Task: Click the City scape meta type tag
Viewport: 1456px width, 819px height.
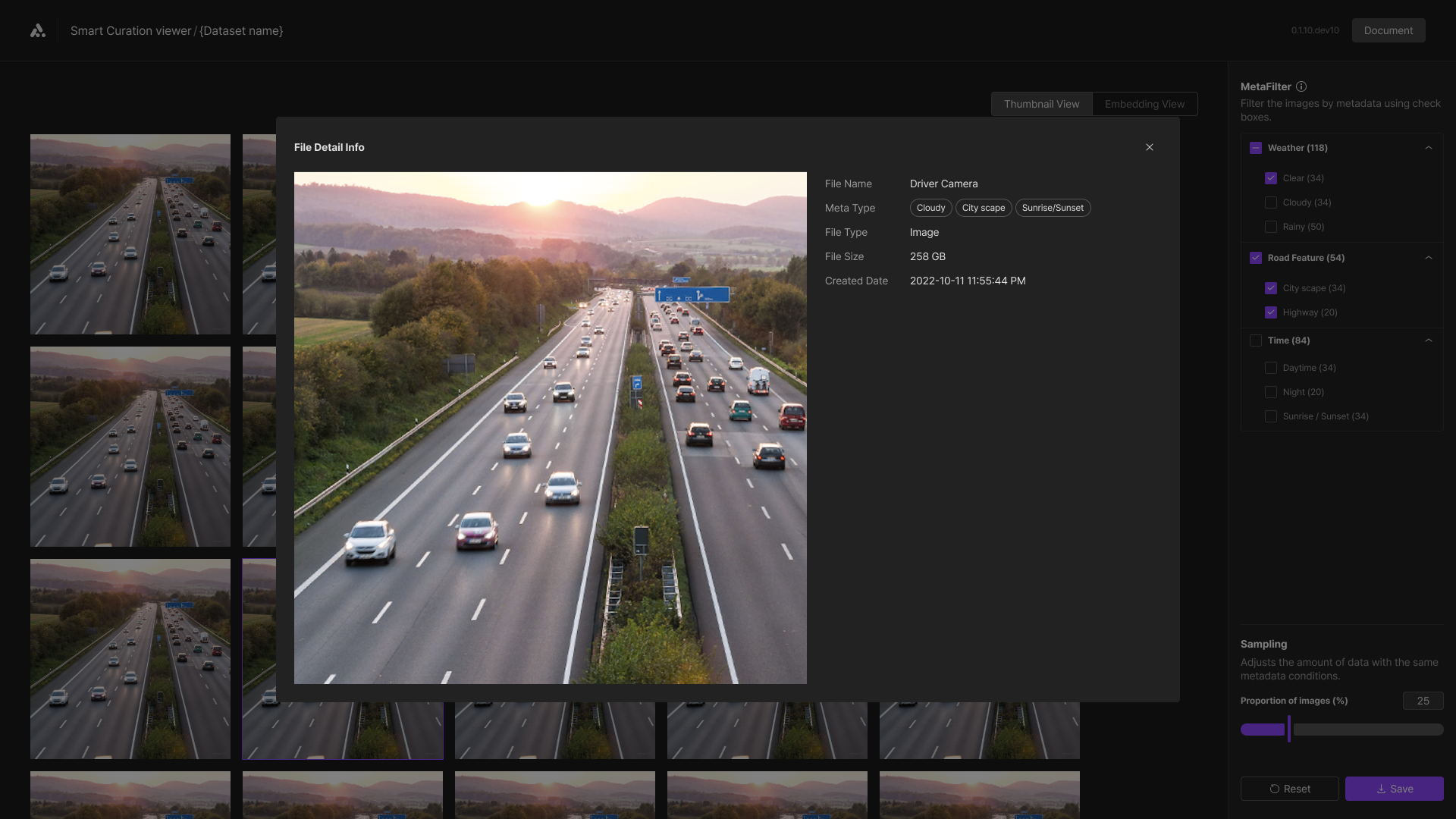Action: pyautogui.click(x=983, y=208)
